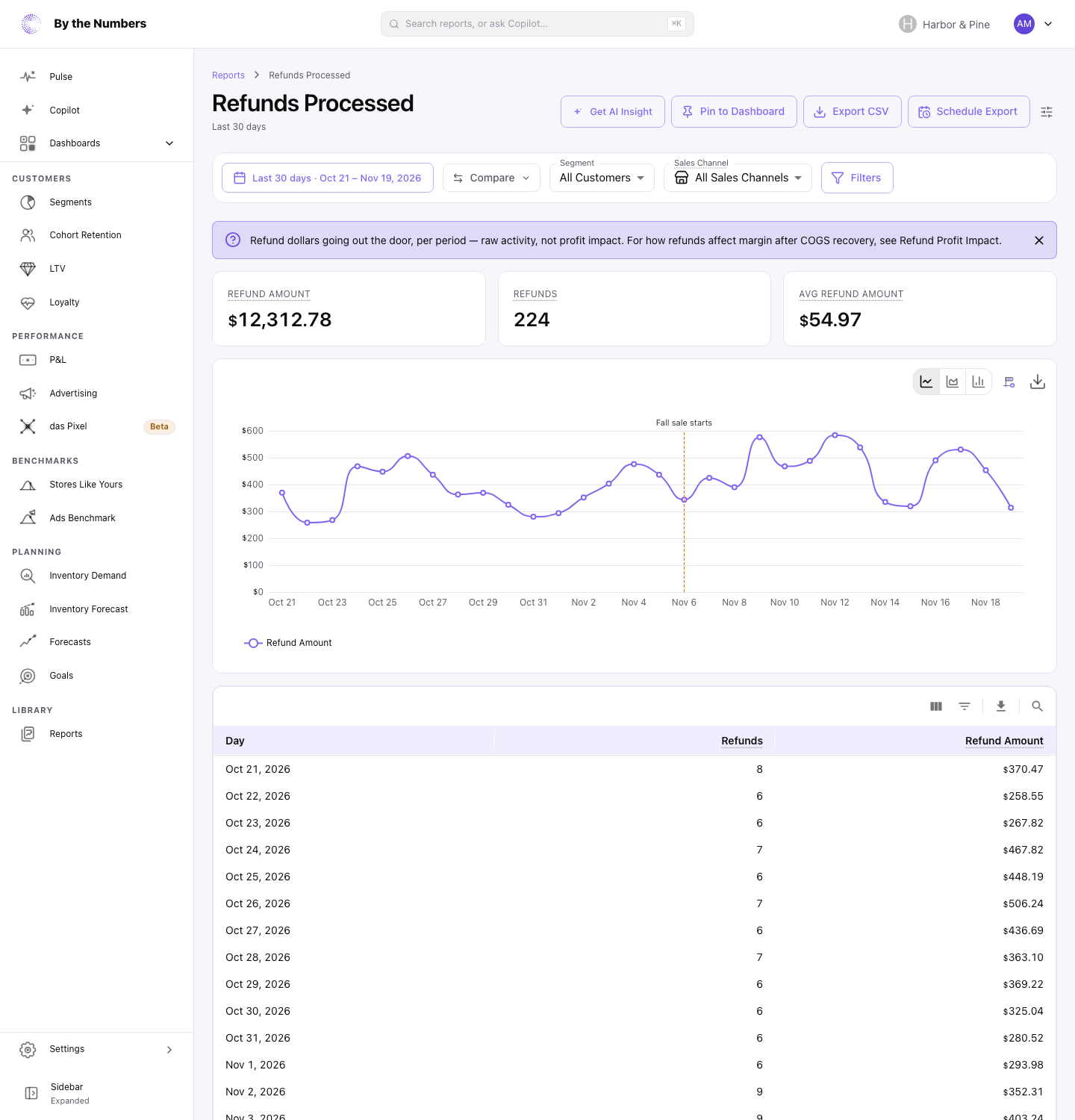The height and width of the screenshot is (1120, 1075).
Task: Show table columns selector
Action: coord(936,706)
